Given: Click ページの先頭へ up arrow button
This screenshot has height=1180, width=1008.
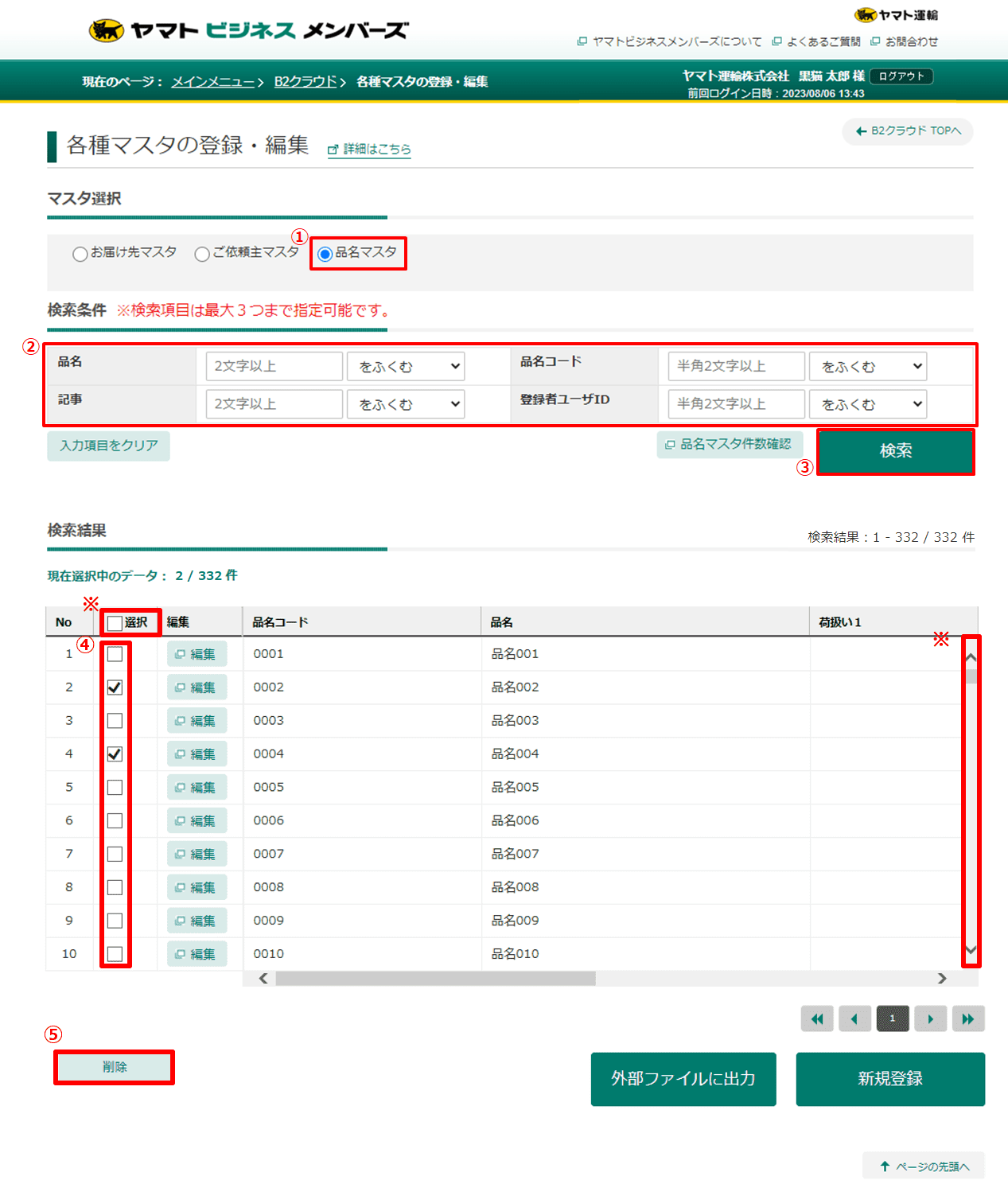Looking at the screenshot, I should coord(924,1166).
